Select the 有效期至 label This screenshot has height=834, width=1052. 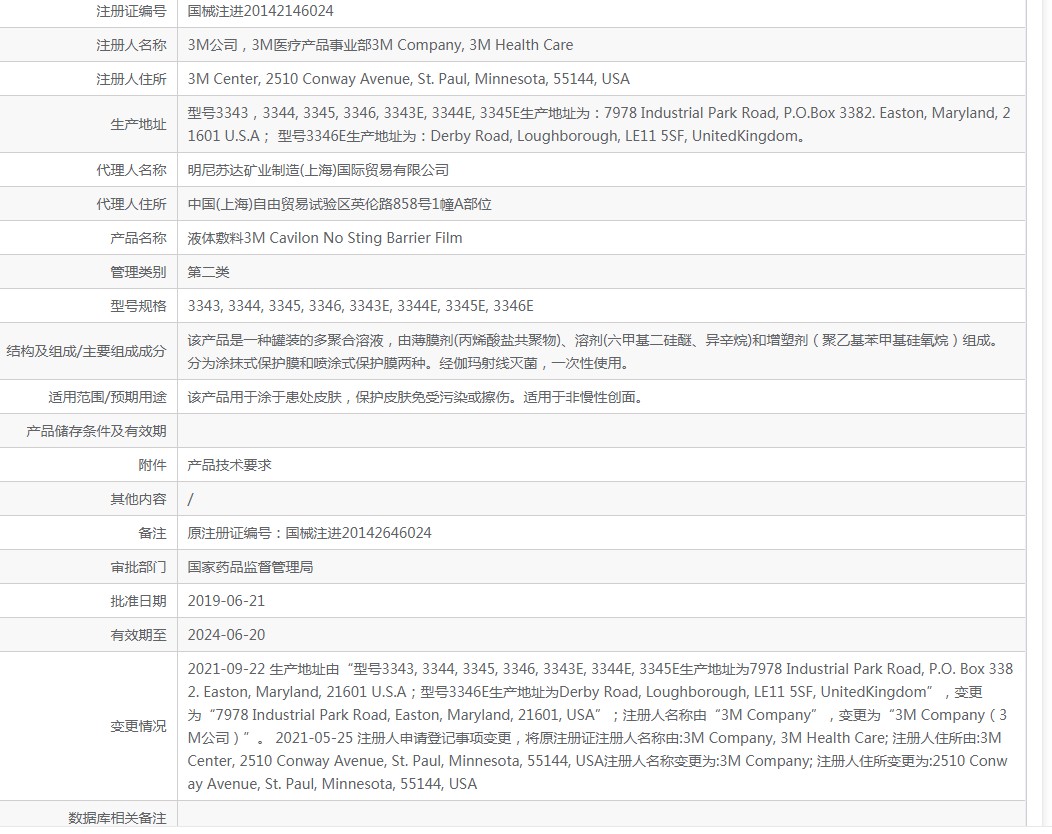pyautogui.click(x=138, y=635)
